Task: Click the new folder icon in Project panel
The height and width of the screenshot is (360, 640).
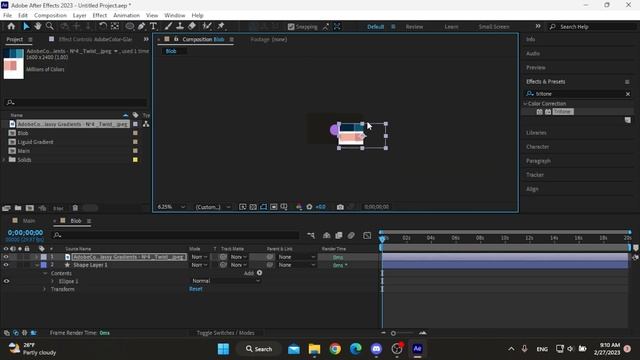Action: [x=18, y=208]
